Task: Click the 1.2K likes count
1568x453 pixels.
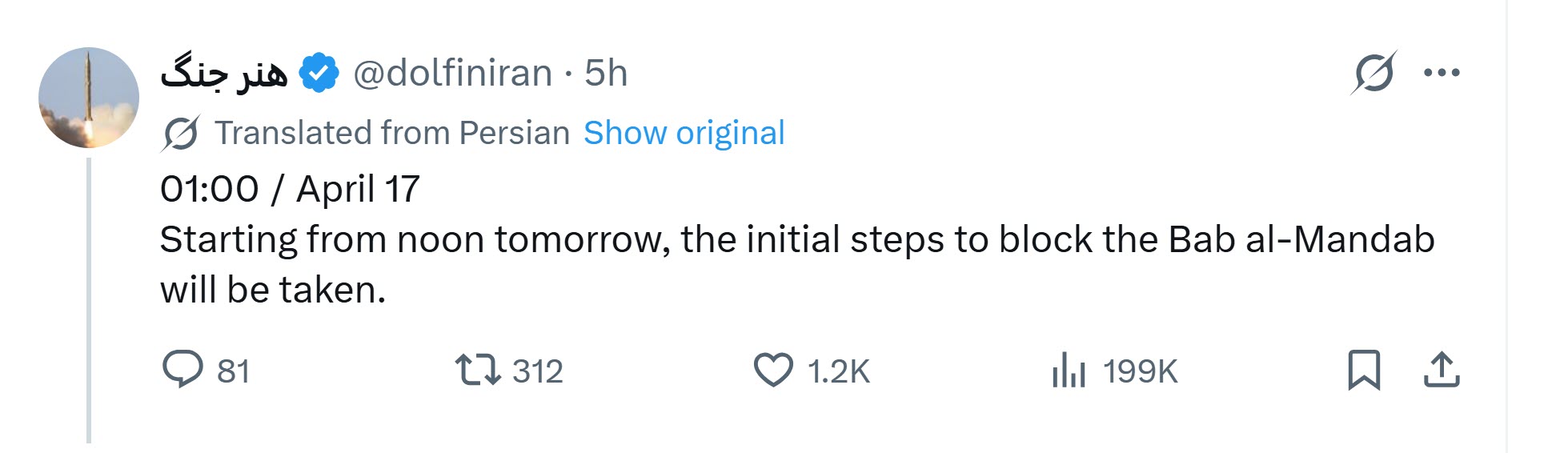Action: [838, 371]
